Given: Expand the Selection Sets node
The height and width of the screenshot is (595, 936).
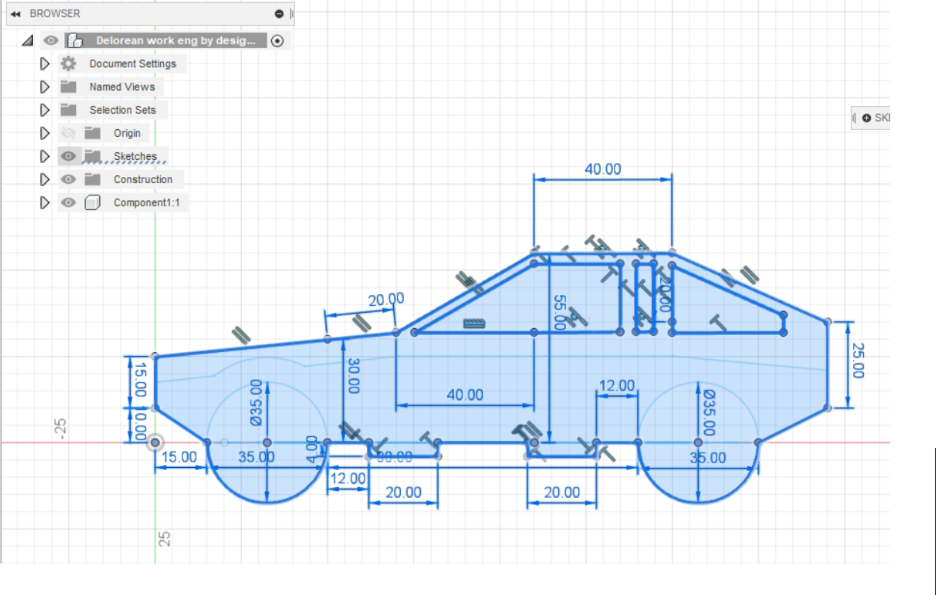Looking at the screenshot, I should (44, 110).
